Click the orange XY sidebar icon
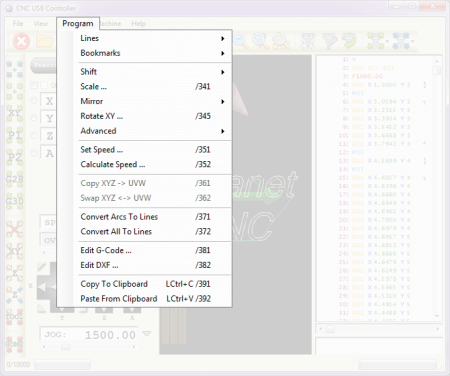 pyautogui.click(x=15, y=251)
